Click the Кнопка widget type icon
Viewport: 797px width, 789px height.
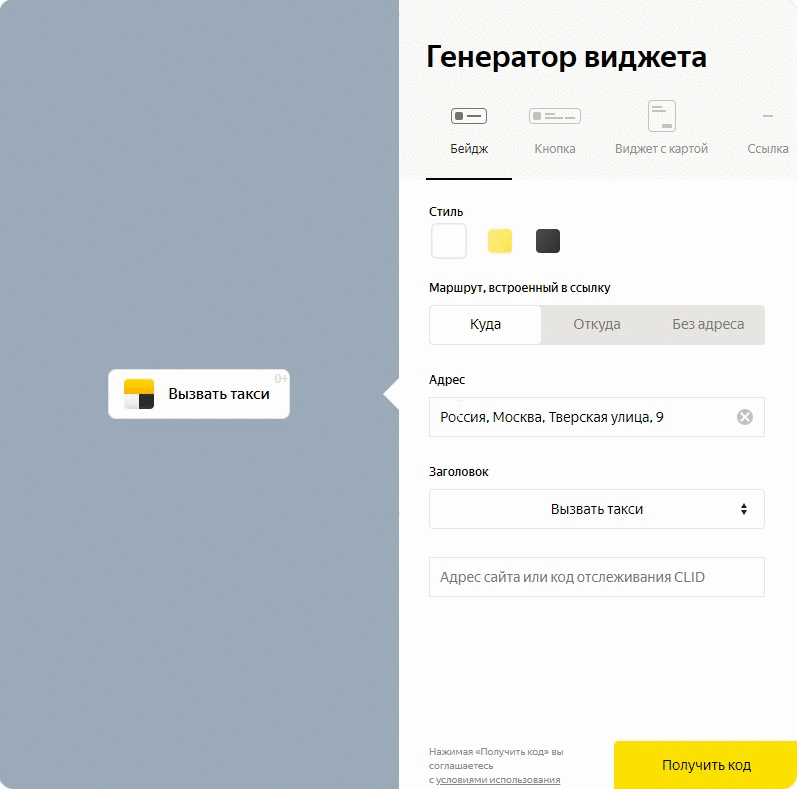pos(555,116)
